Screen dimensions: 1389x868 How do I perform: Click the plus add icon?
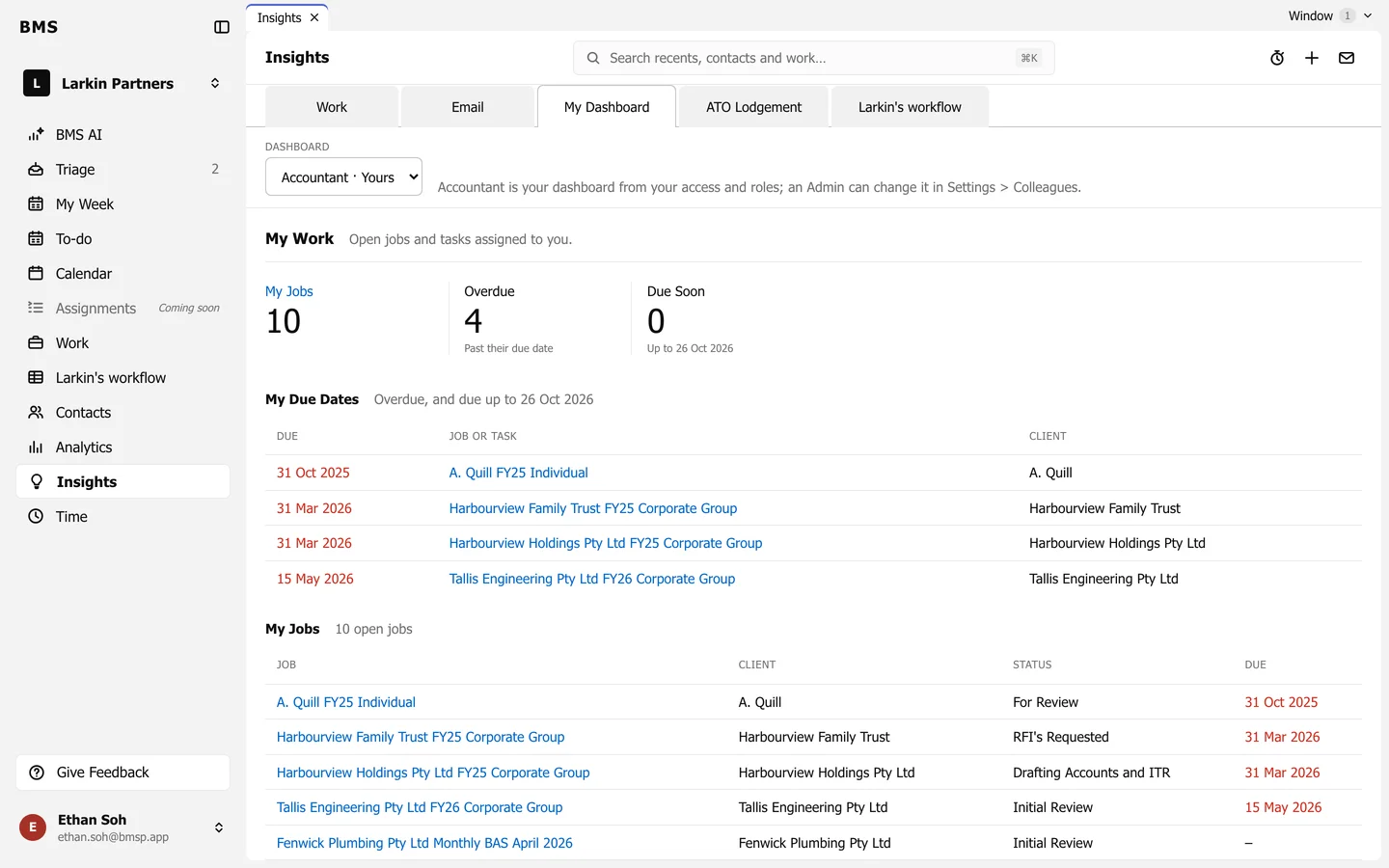click(x=1312, y=58)
